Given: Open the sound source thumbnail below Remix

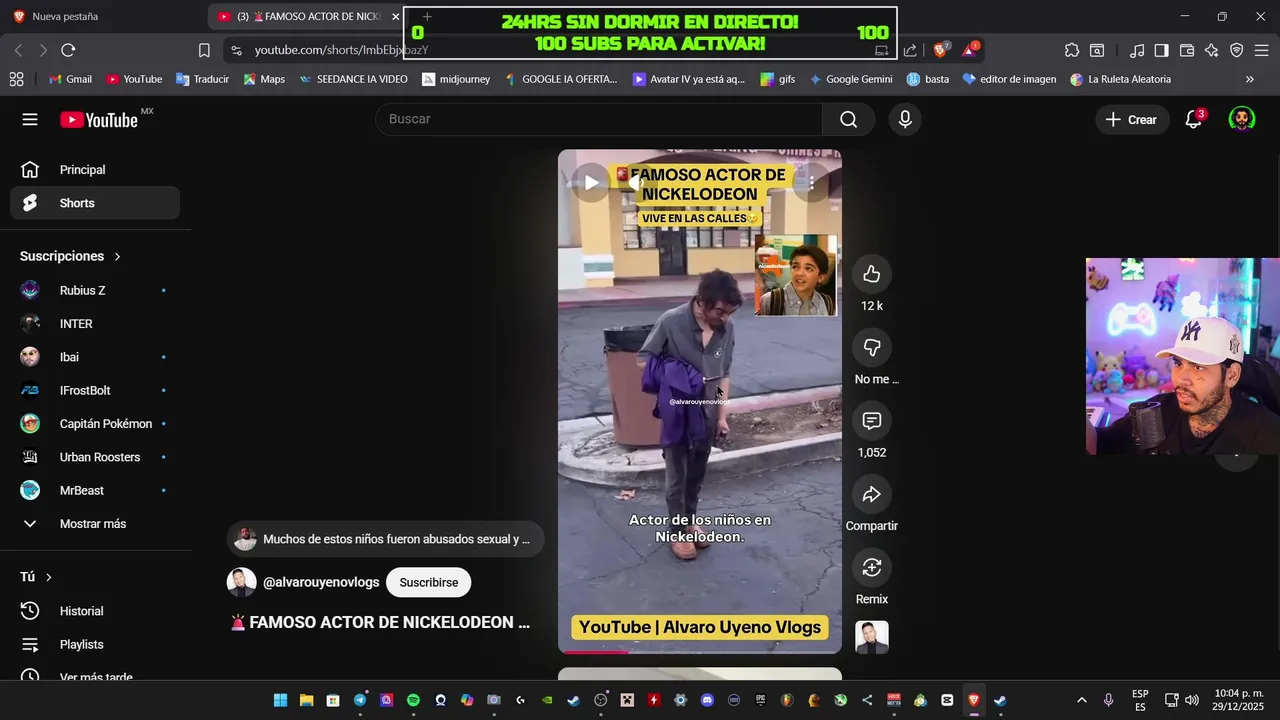Looking at the screenshot, I should point(872,637).
